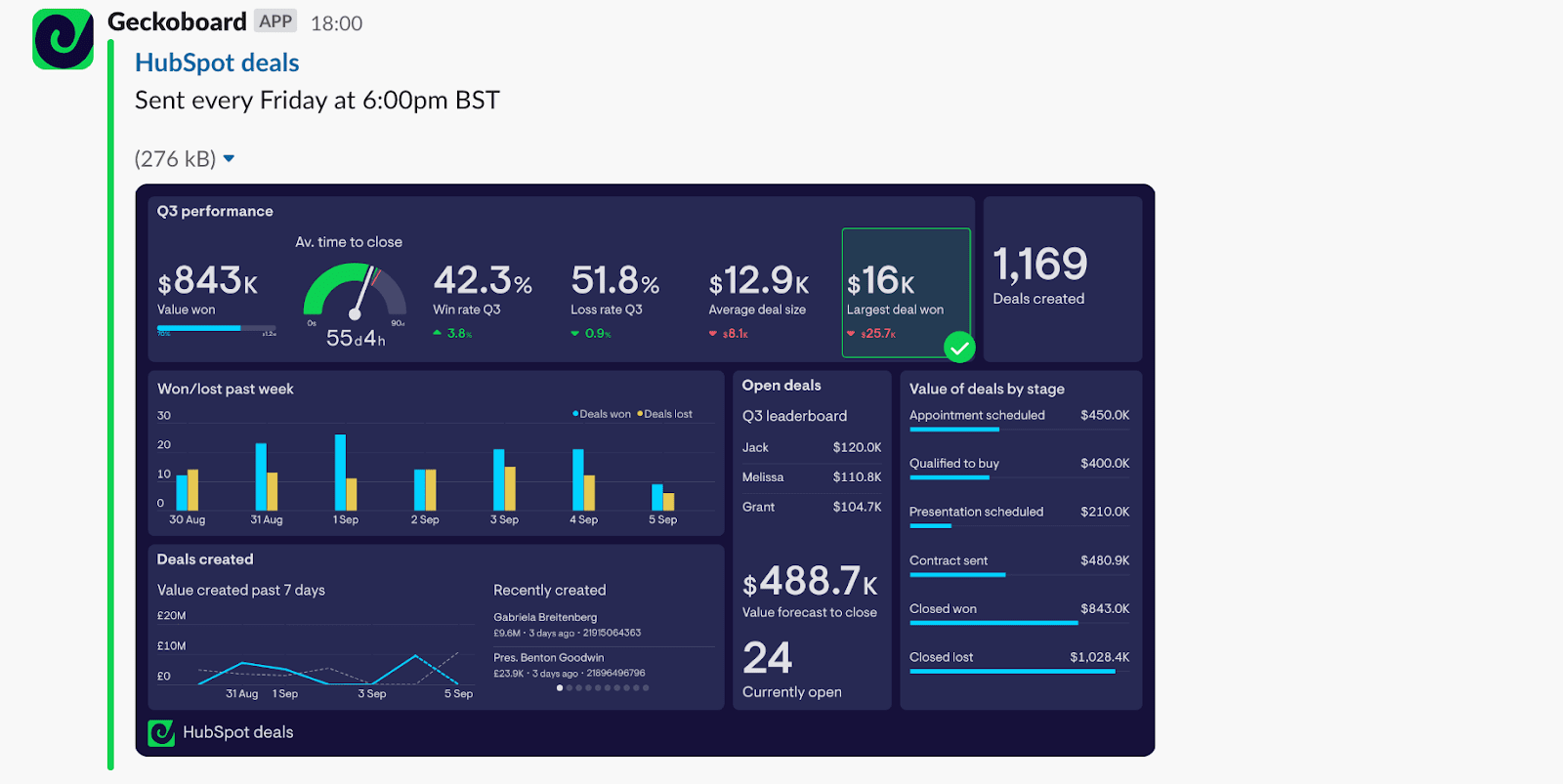This screenshot has width=1563, height=784.
Task: Click the 1,169 Deals created number
Action: point(1040,264)
